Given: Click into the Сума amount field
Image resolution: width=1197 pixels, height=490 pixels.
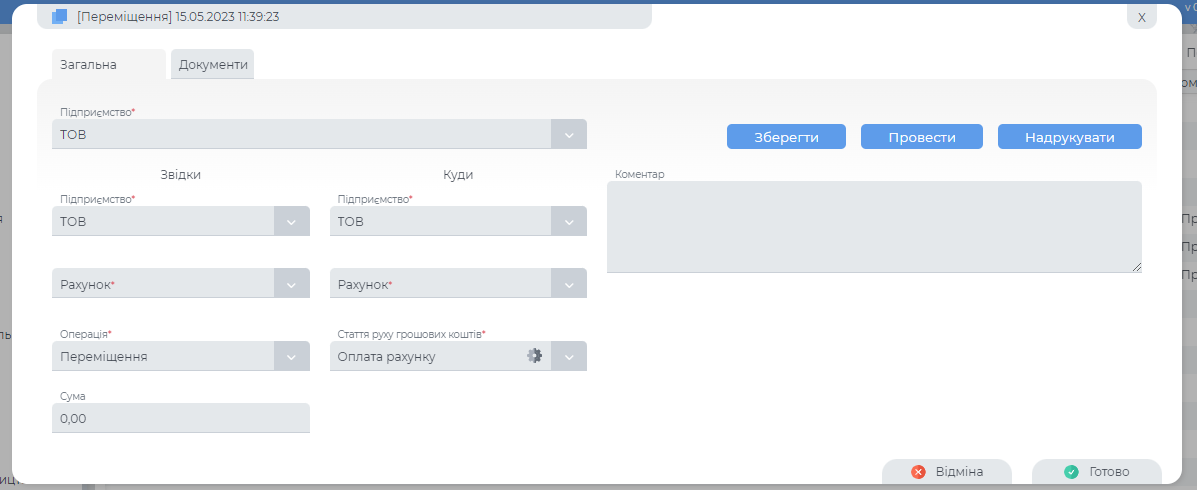Looking at the screenshot, I should click(x=180, y=419).
